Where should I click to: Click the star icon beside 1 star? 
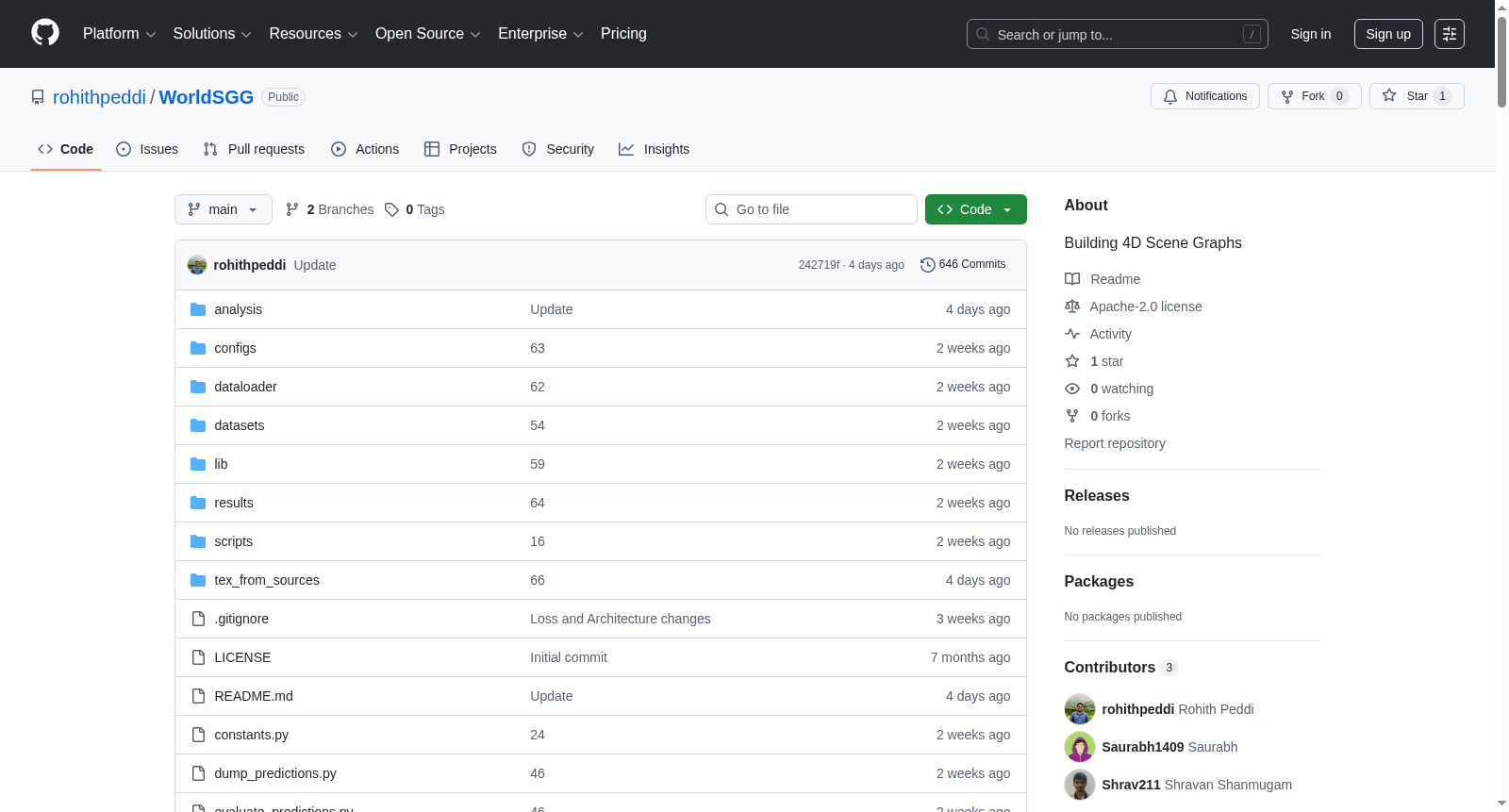(1072, 361)
